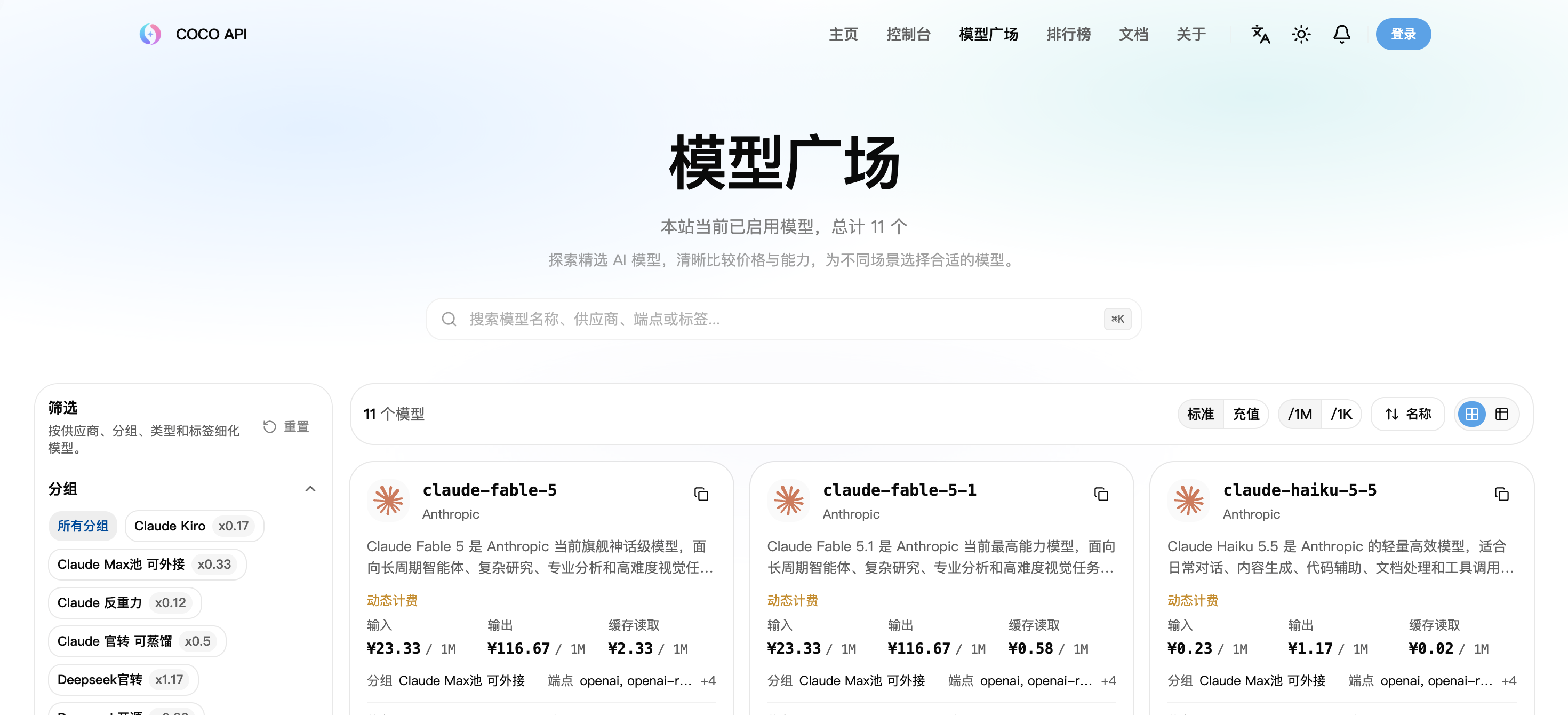The width and height of the screenshot is (1568, 715).
Task: Filter by Deepseek官转 group
Action: 123,679
